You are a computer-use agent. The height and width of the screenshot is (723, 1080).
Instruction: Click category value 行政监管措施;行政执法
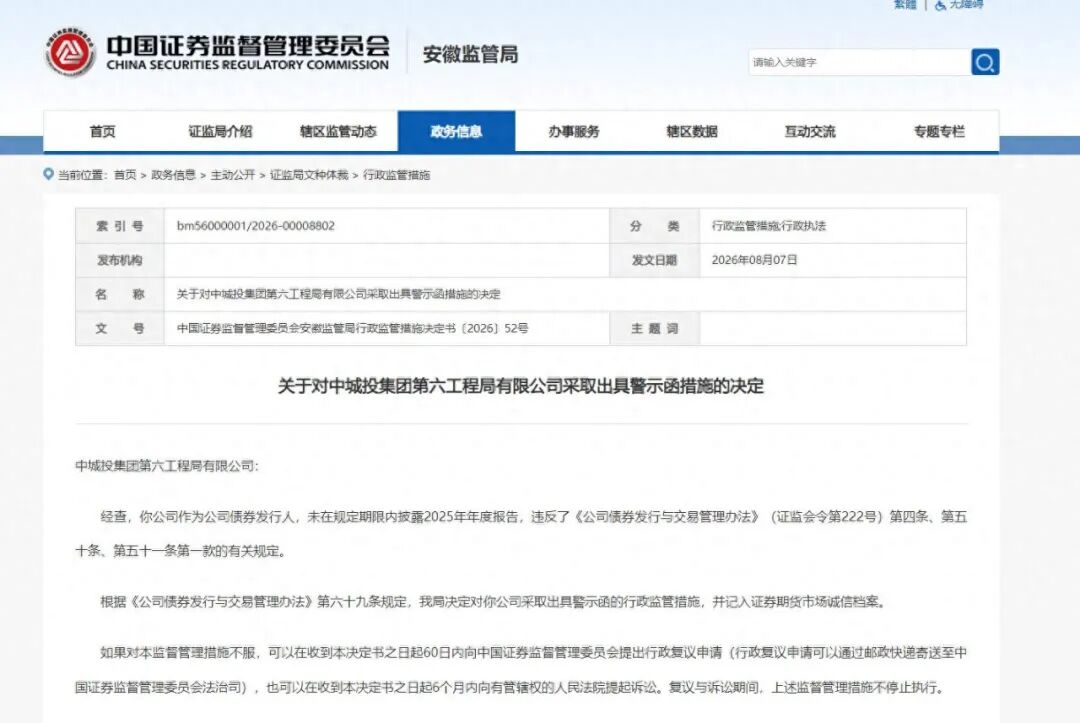[x=769, y=226]
